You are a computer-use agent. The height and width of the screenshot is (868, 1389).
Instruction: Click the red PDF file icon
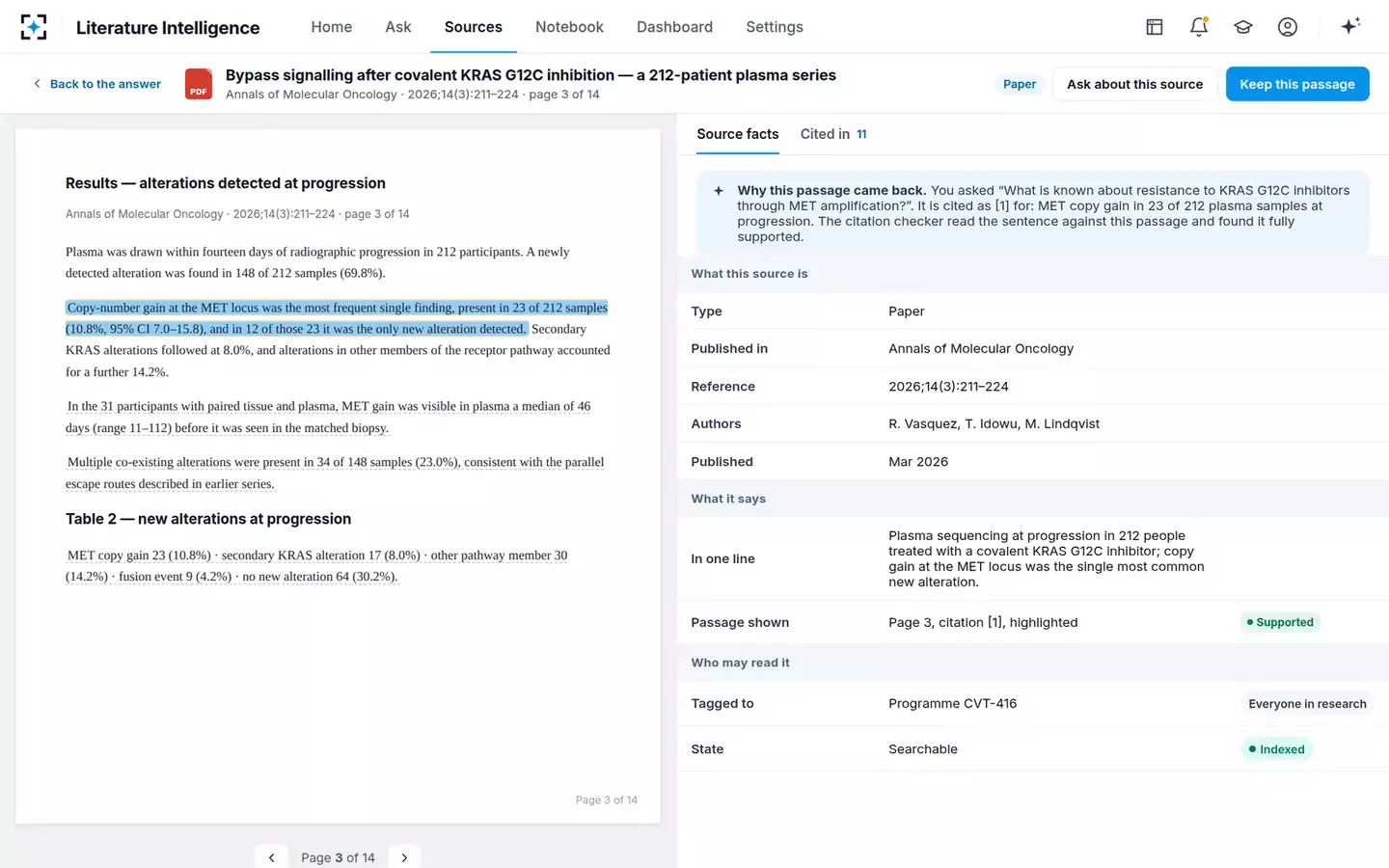coord(199,84)
